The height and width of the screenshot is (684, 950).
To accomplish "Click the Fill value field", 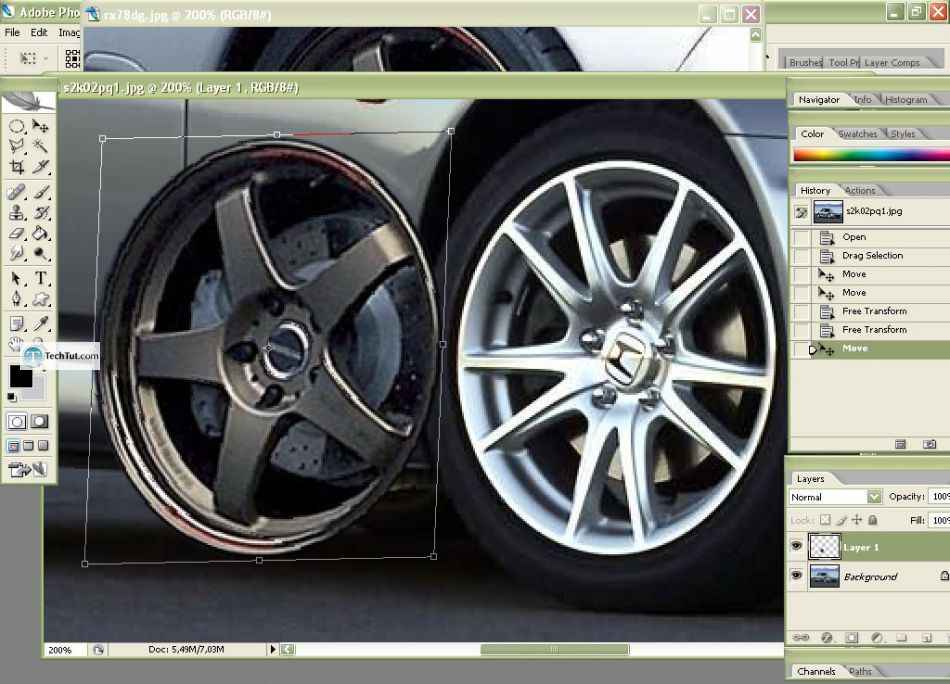I will pyautogui.click(x=940, y=520).
